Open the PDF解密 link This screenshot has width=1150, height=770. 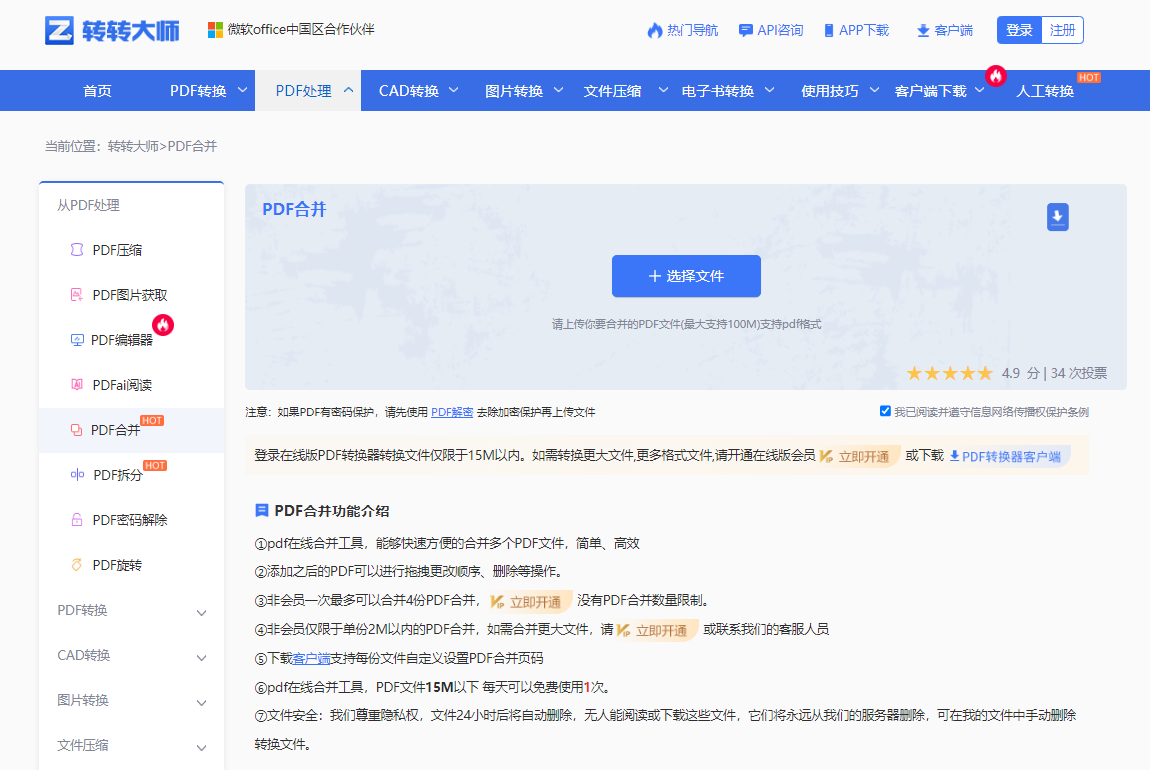point(452,412)
